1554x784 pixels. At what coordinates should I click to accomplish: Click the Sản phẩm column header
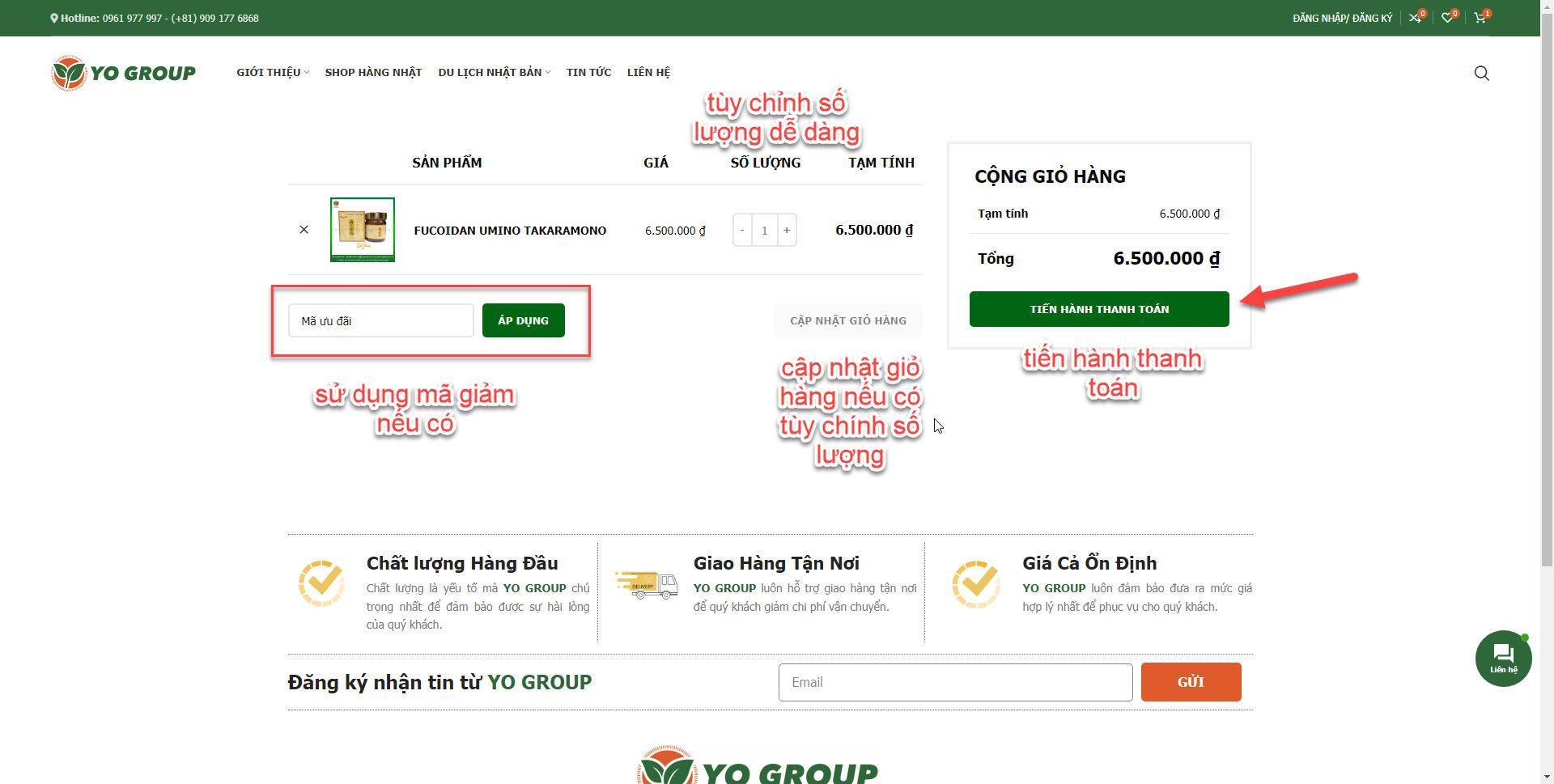pyautogui.click(x=447, y=163)
